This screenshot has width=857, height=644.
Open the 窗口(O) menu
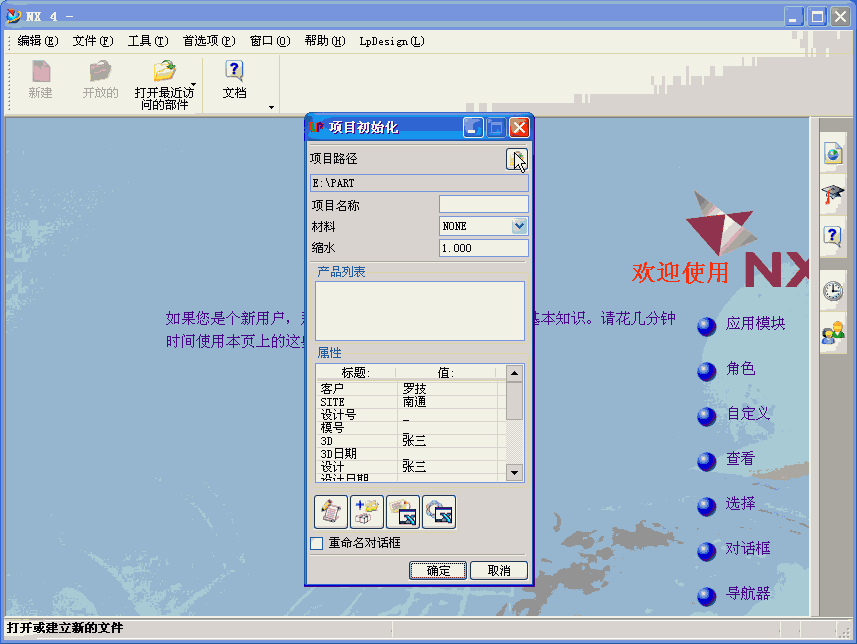point(270,41)
